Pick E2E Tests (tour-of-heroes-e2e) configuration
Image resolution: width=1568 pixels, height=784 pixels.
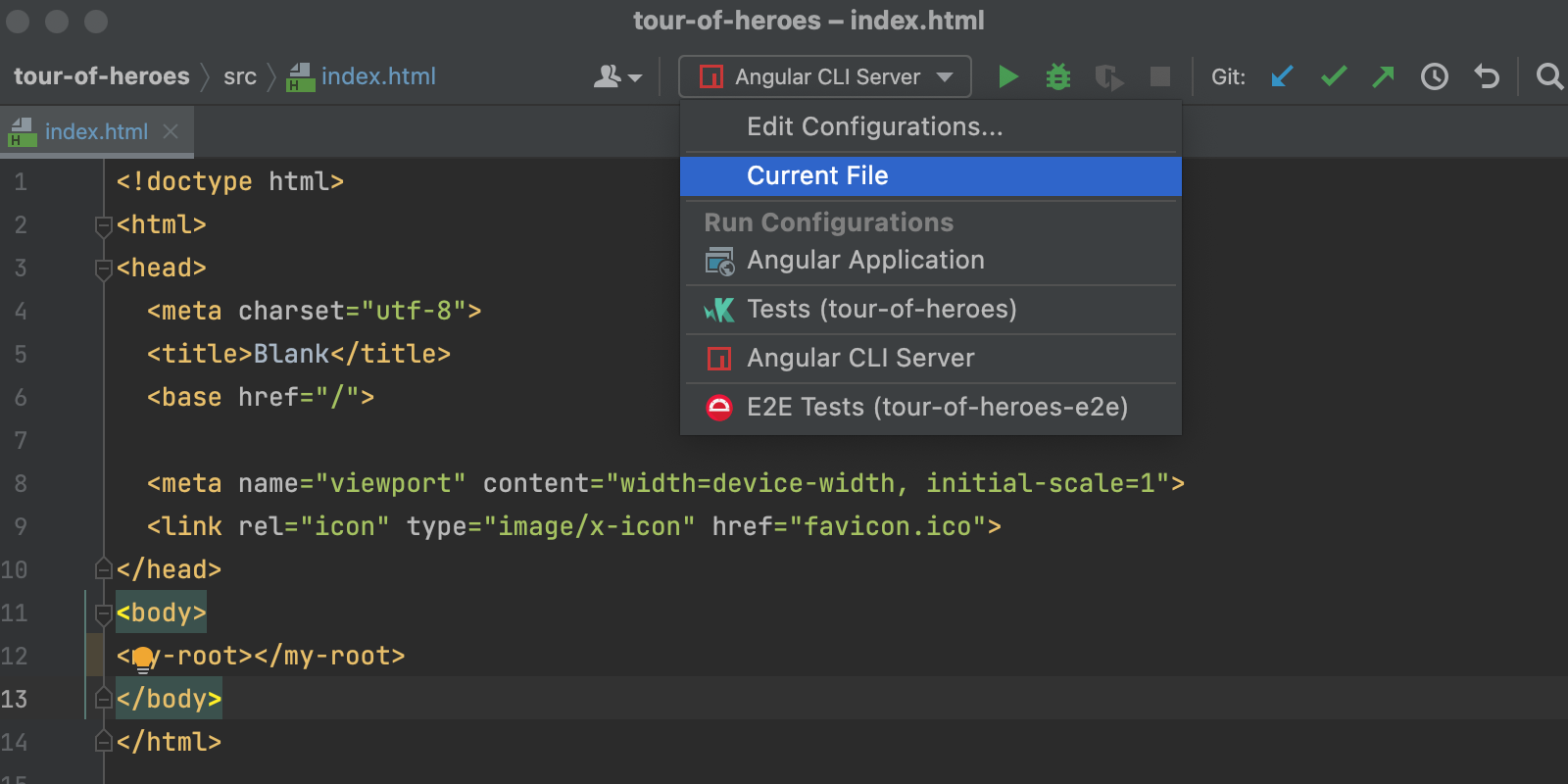point(937,408)
